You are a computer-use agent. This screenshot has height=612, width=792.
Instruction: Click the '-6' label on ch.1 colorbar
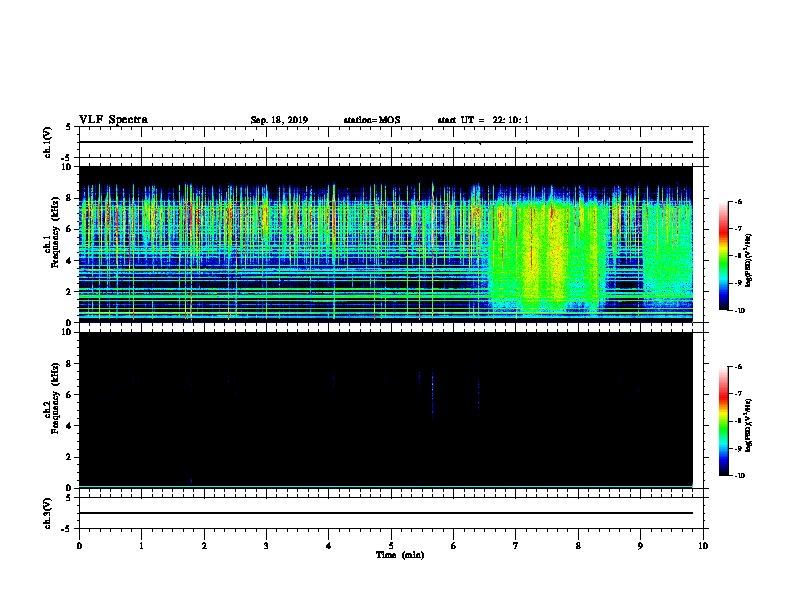pyautogui.click(x=738, y=202)
